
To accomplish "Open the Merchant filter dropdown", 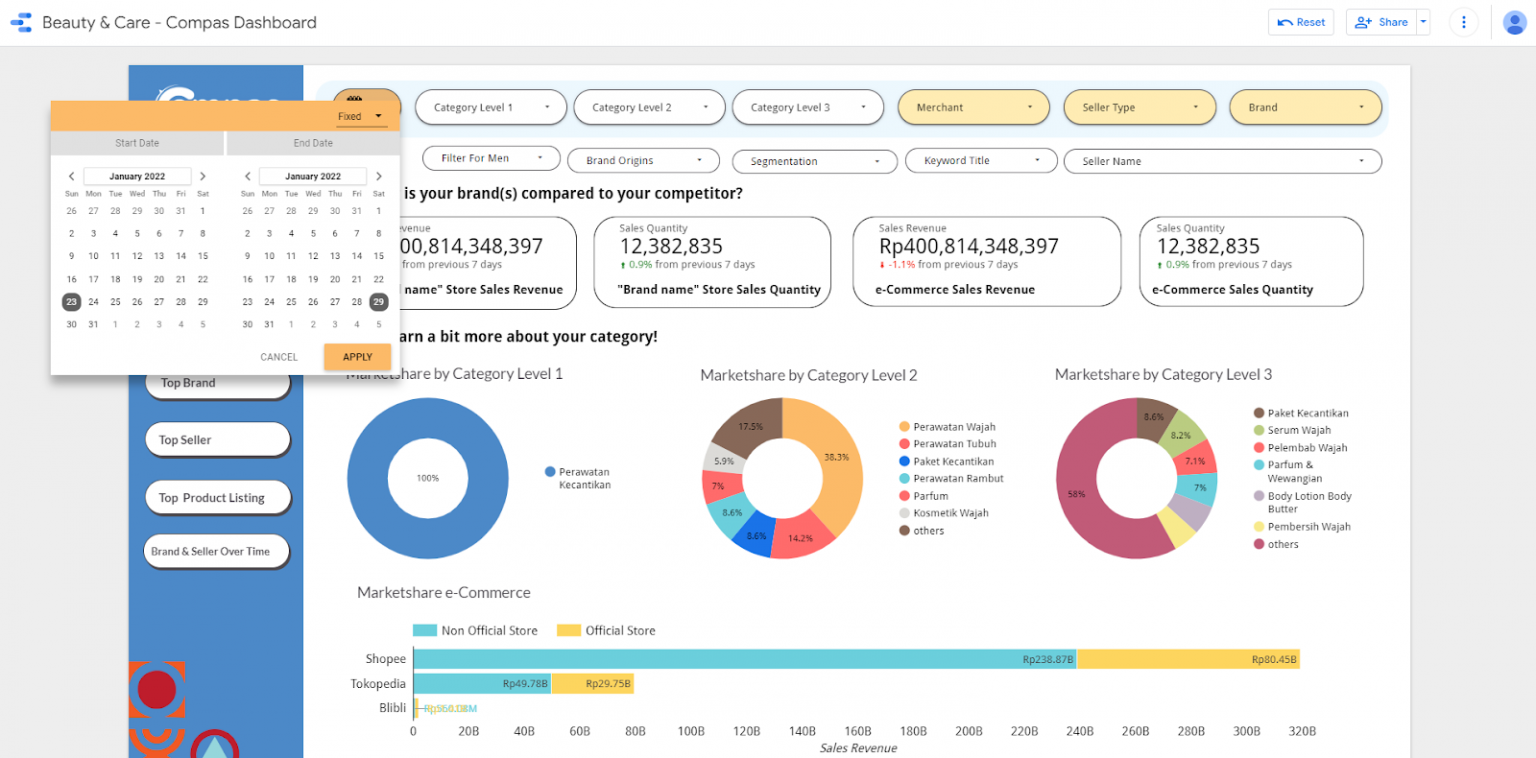I will [974, 107].
